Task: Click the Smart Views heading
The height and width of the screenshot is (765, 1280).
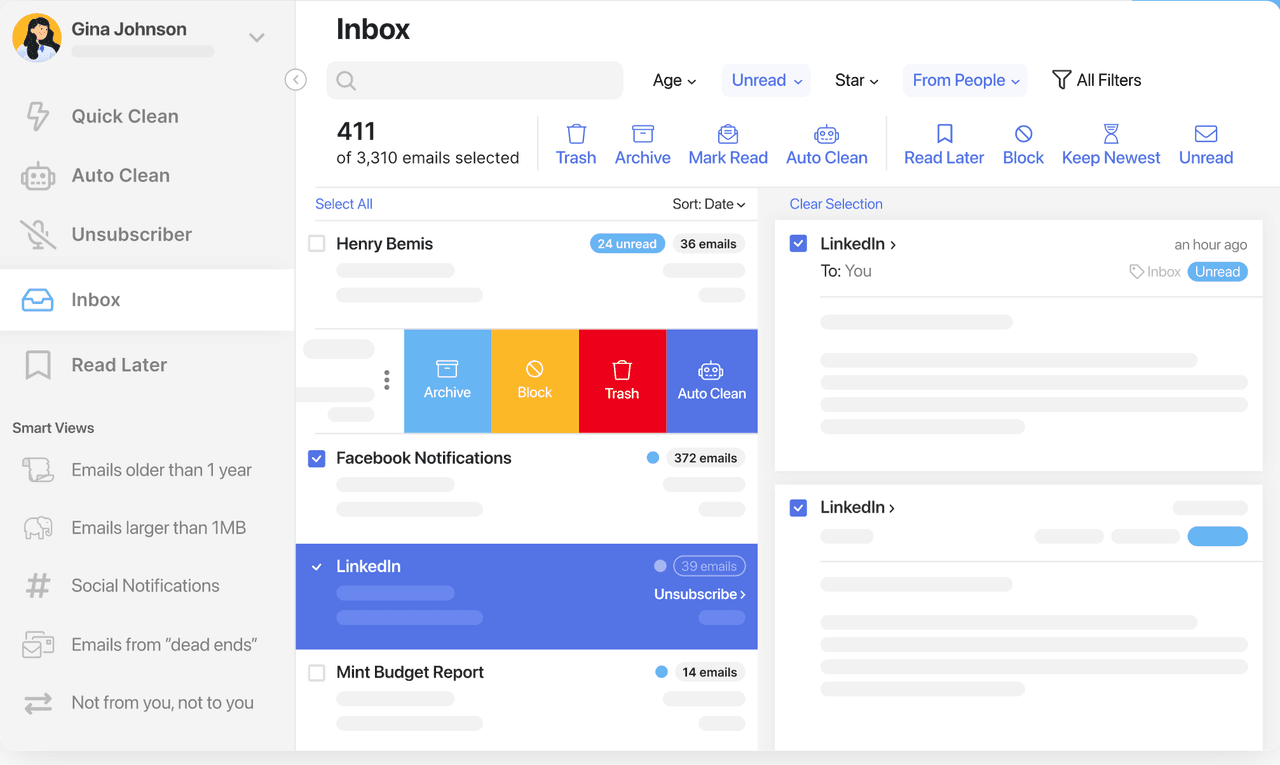Action: (53, 428)
